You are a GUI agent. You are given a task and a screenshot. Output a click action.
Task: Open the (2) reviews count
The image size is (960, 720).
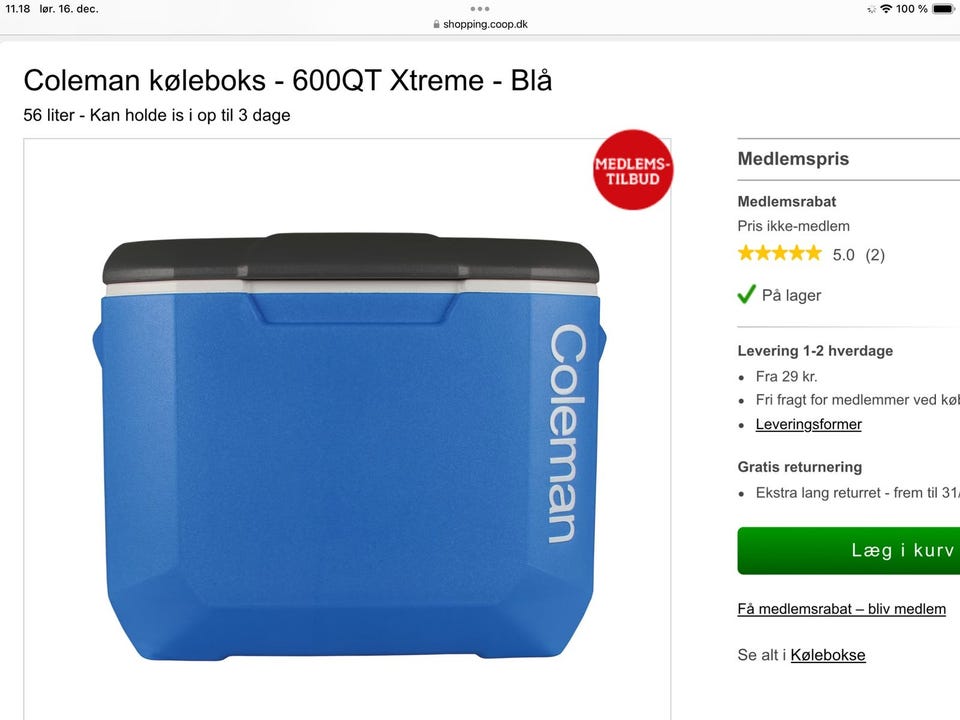tap(875, 255)
